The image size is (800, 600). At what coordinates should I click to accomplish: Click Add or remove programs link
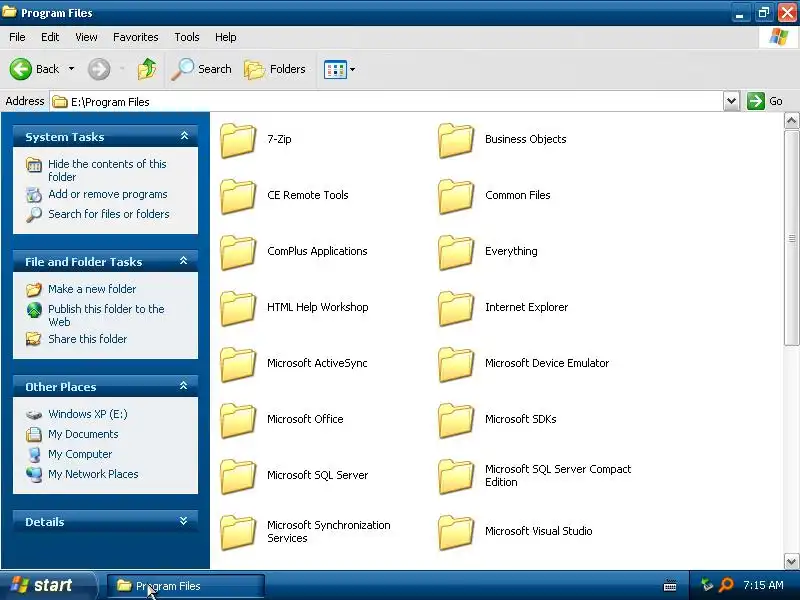[x=108, y=194]
